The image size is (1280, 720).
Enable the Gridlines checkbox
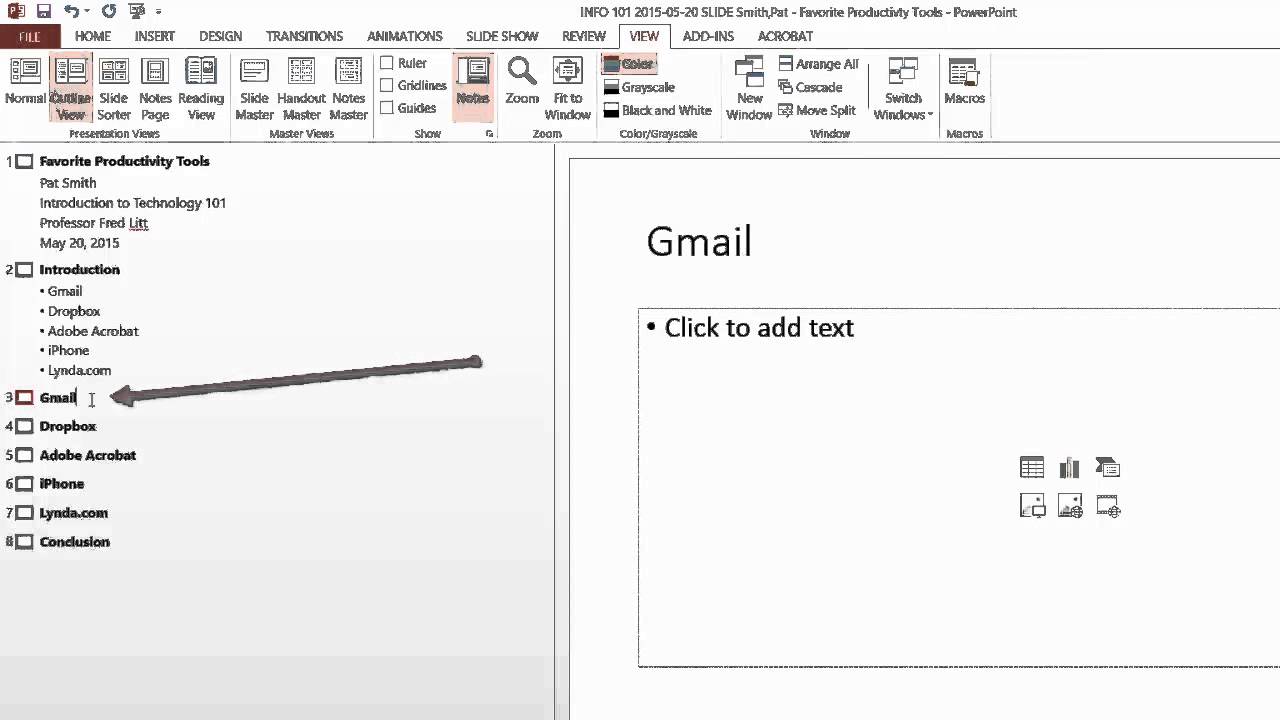coord(387,86)
